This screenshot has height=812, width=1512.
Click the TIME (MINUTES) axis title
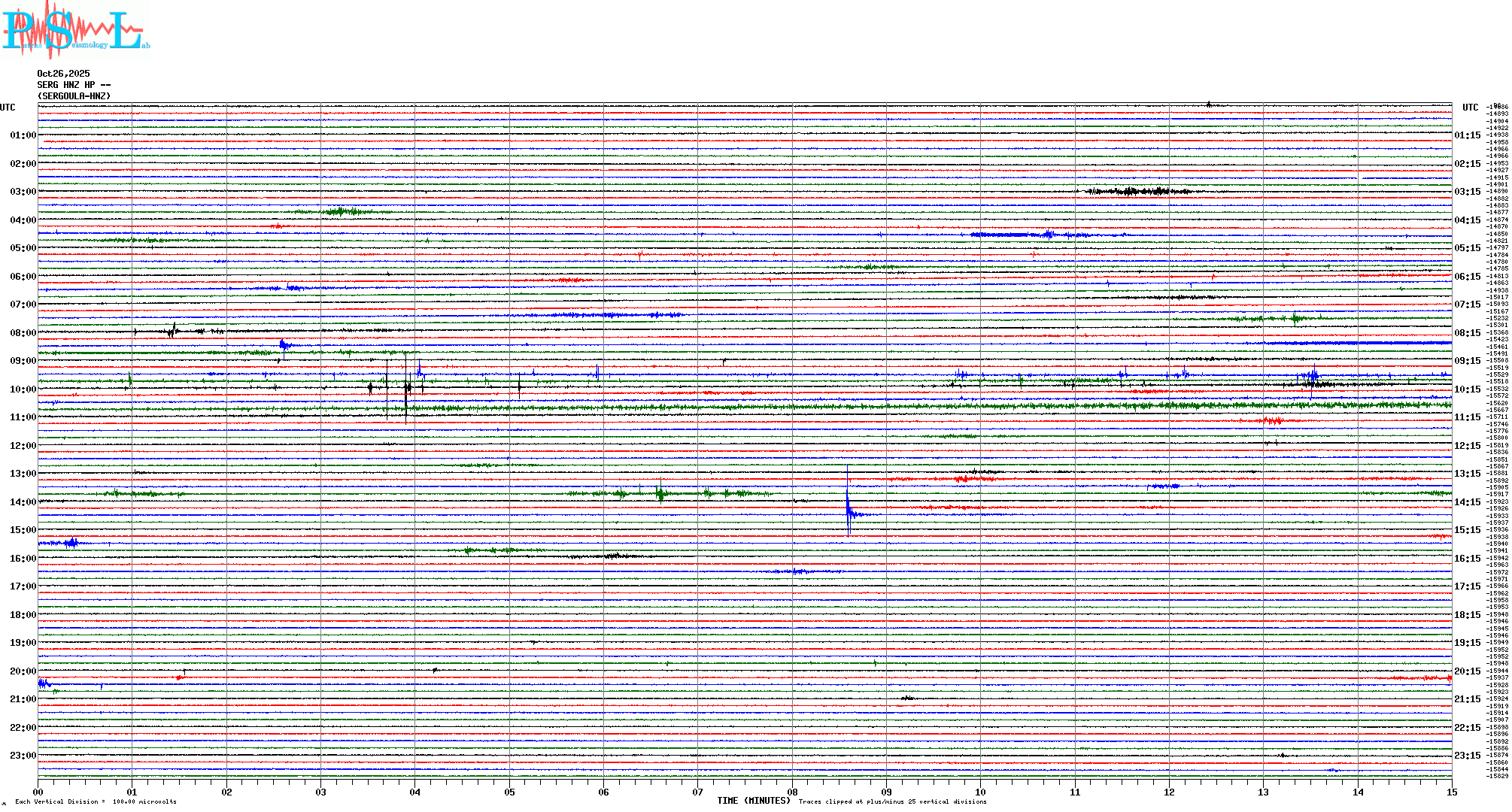[753, 801]
